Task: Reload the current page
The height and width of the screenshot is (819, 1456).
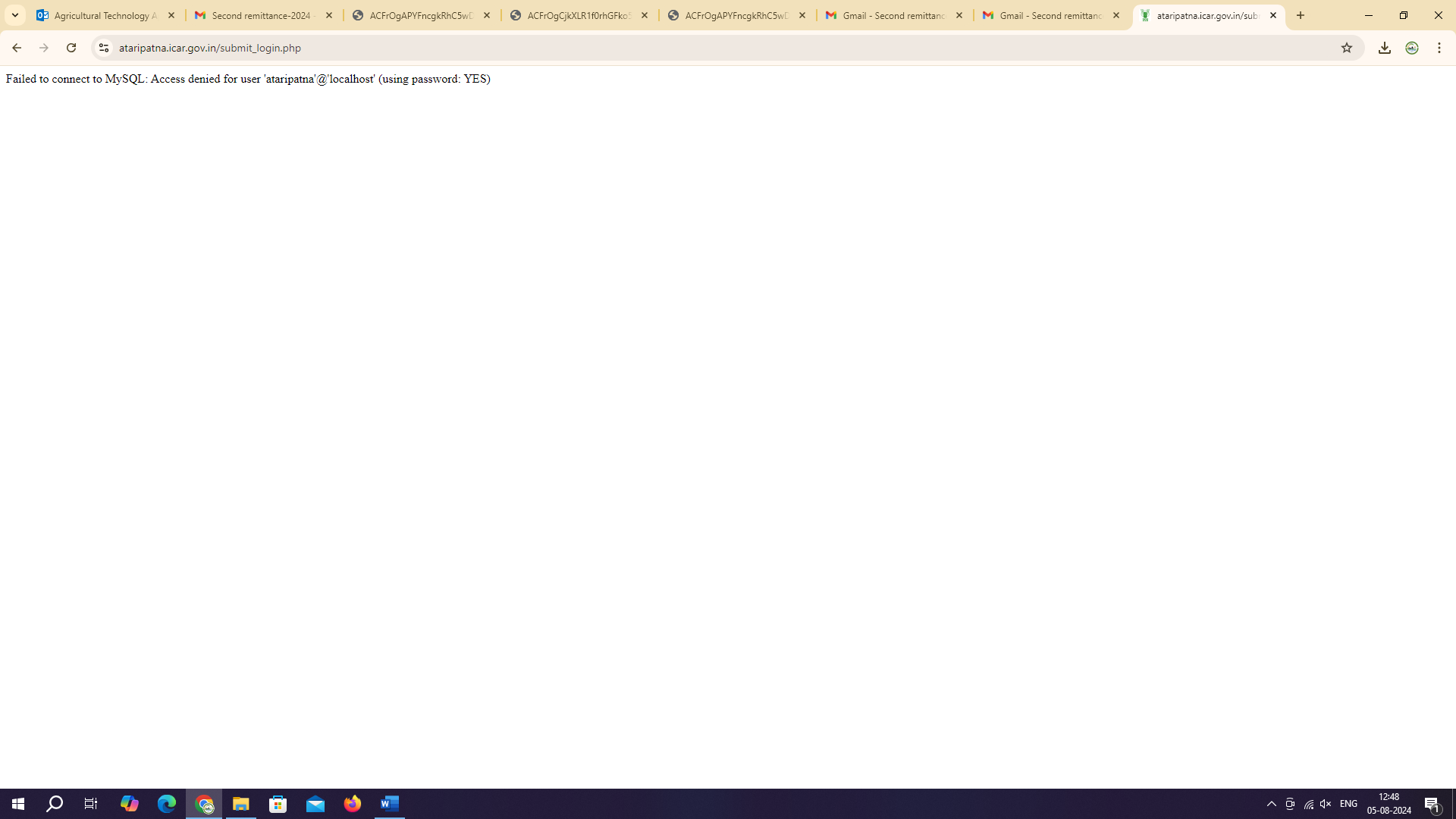Action: 71,48
